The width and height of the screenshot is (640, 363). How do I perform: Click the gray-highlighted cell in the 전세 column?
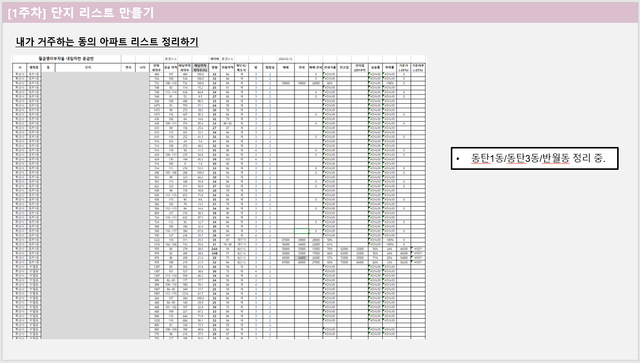pyautogui.click(x=301, y=258)
